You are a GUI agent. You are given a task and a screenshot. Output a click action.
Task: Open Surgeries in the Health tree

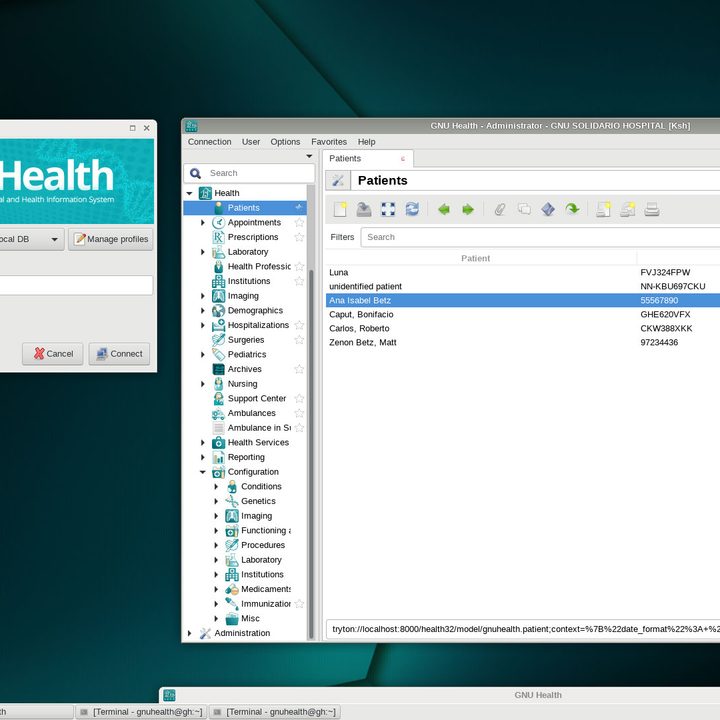(x=246, y=340)
